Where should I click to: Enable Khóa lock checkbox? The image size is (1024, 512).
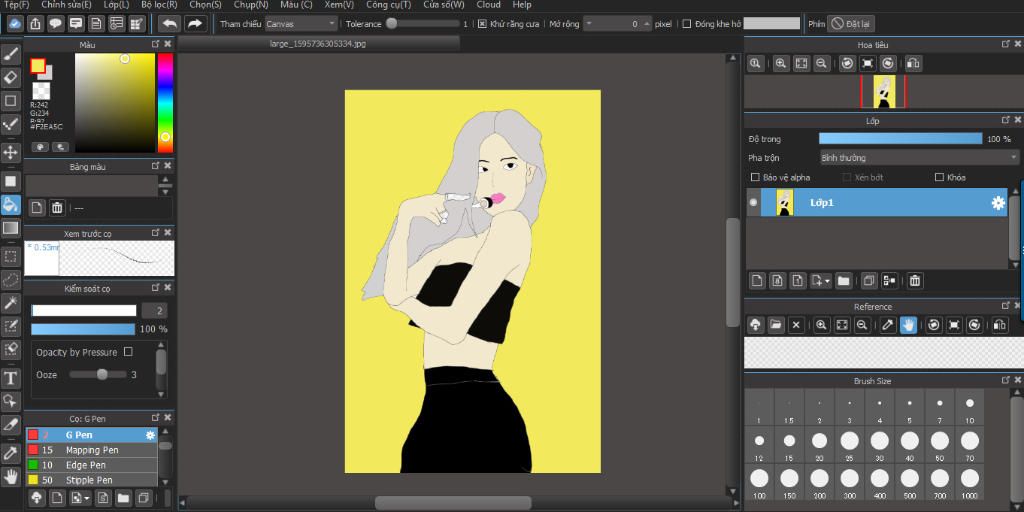point(939,177)
